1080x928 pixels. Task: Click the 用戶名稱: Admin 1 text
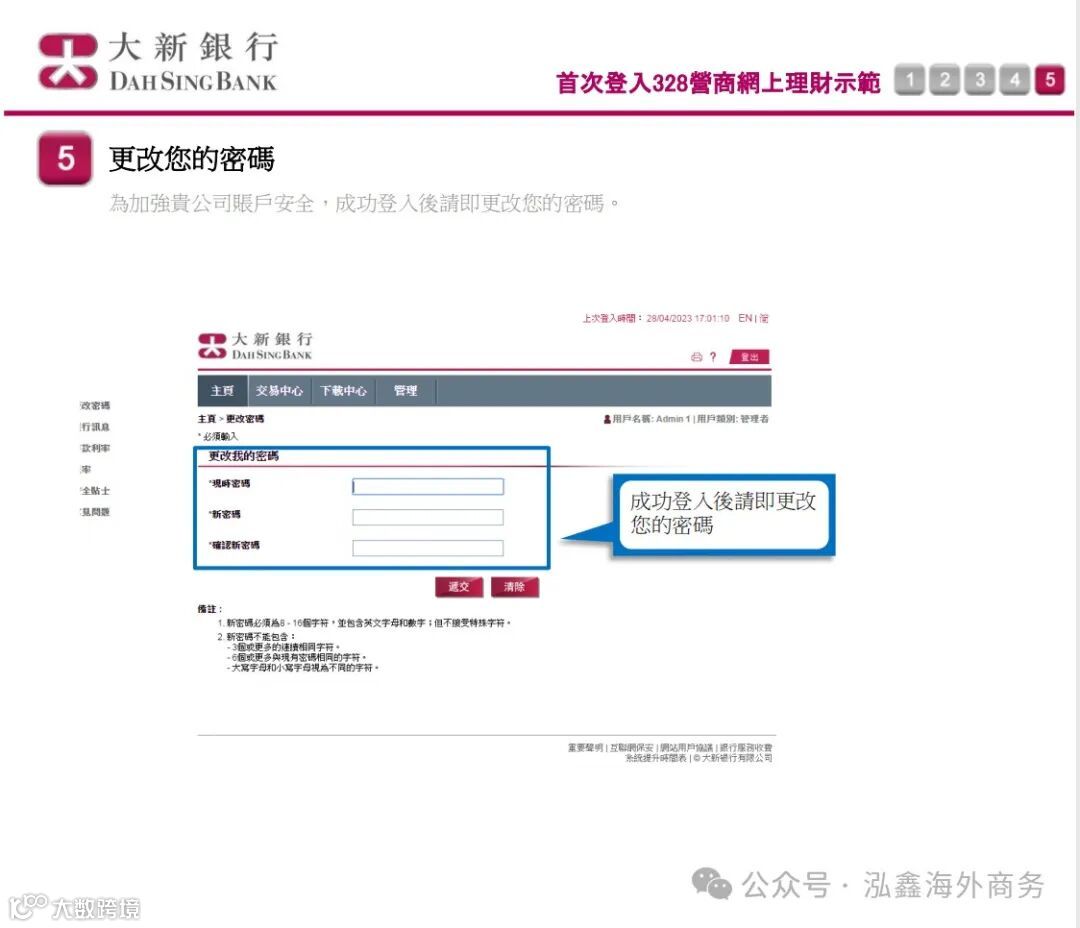pyautogui.click(x=651, y=419)
